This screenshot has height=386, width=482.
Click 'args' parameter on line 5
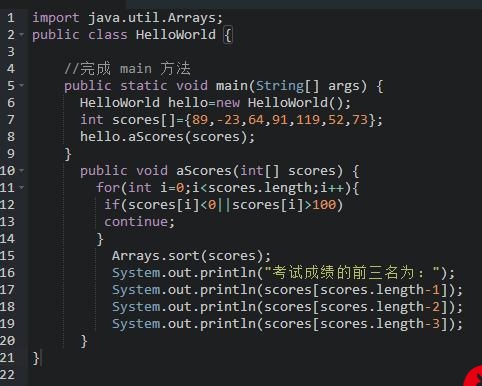pos(344,86)
